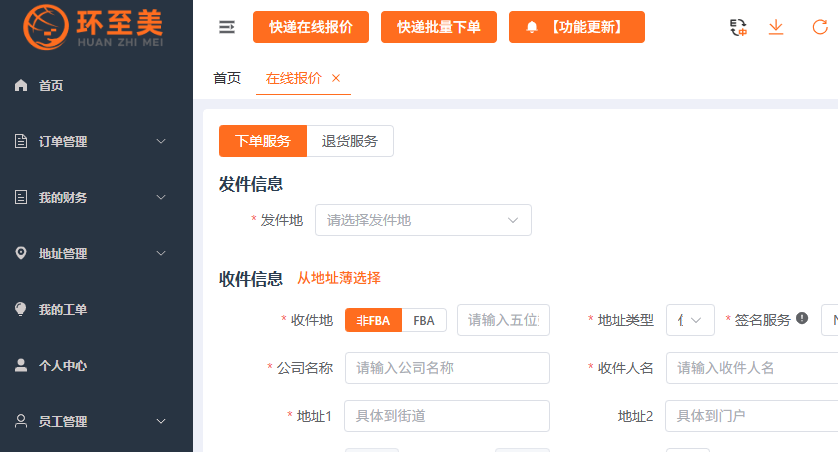Switch to the 首页 tab
838x452 pixels.
click(227, 78)
